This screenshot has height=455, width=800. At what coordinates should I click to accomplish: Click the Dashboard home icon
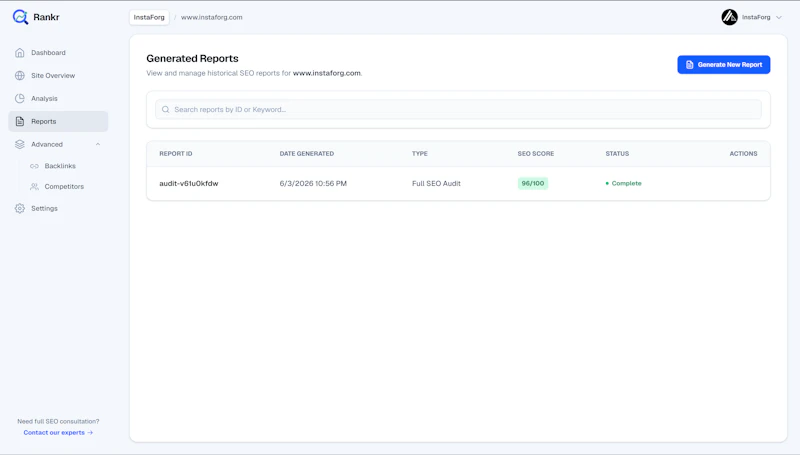pos(20,53)
